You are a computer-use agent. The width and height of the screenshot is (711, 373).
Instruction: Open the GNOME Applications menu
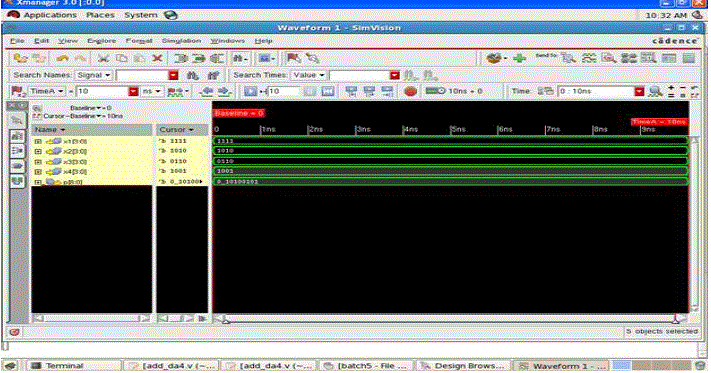click(50, 15)
